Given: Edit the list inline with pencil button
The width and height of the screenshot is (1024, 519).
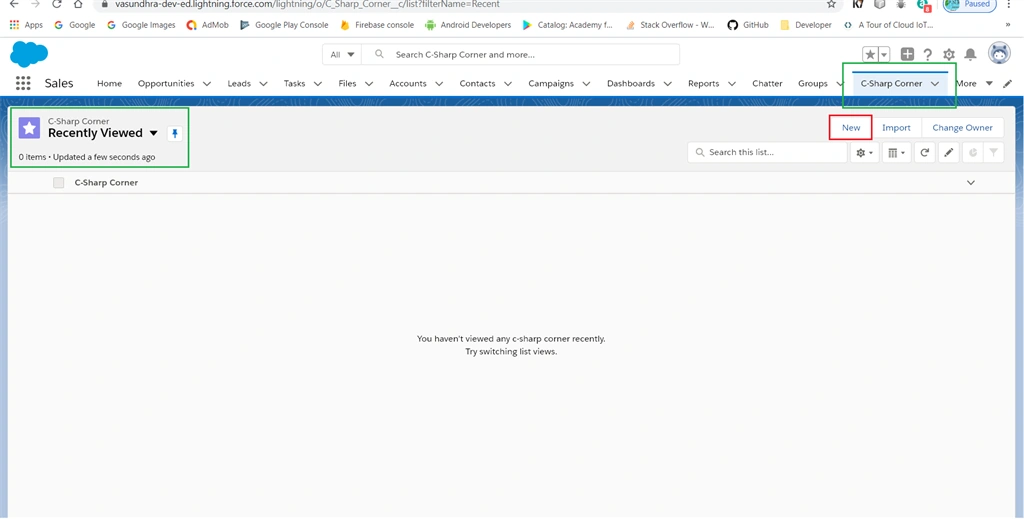Looking at the screenshot, I should pos(949,152).
